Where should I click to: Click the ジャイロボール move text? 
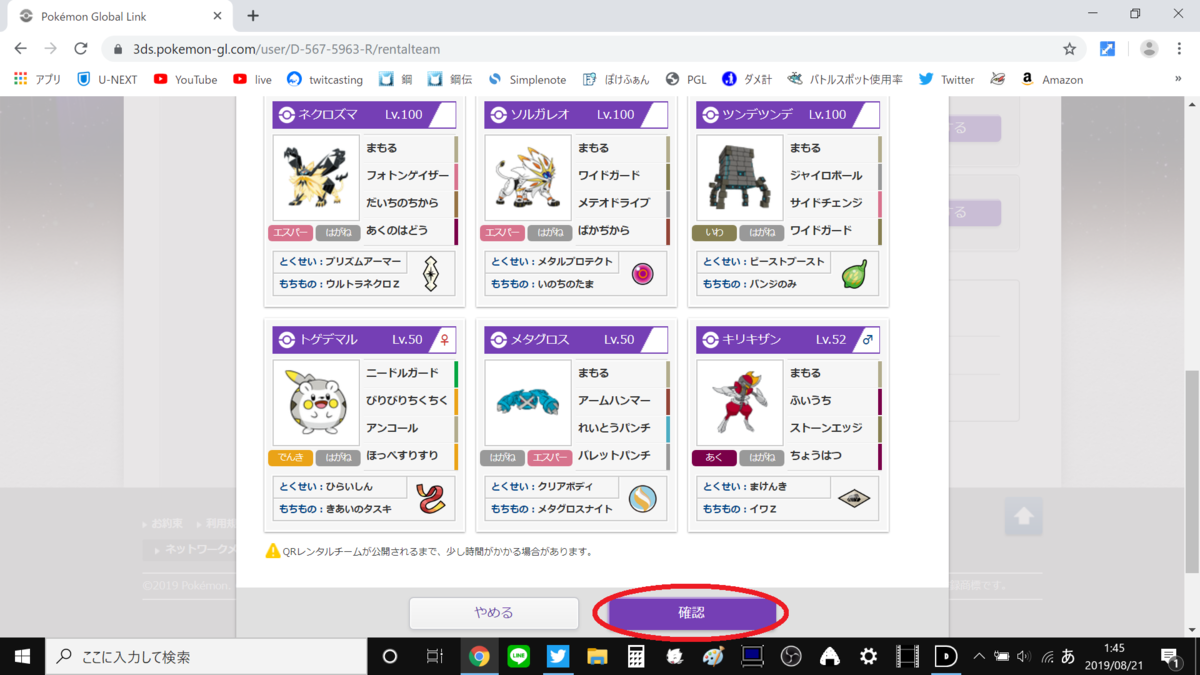(826, 176)
